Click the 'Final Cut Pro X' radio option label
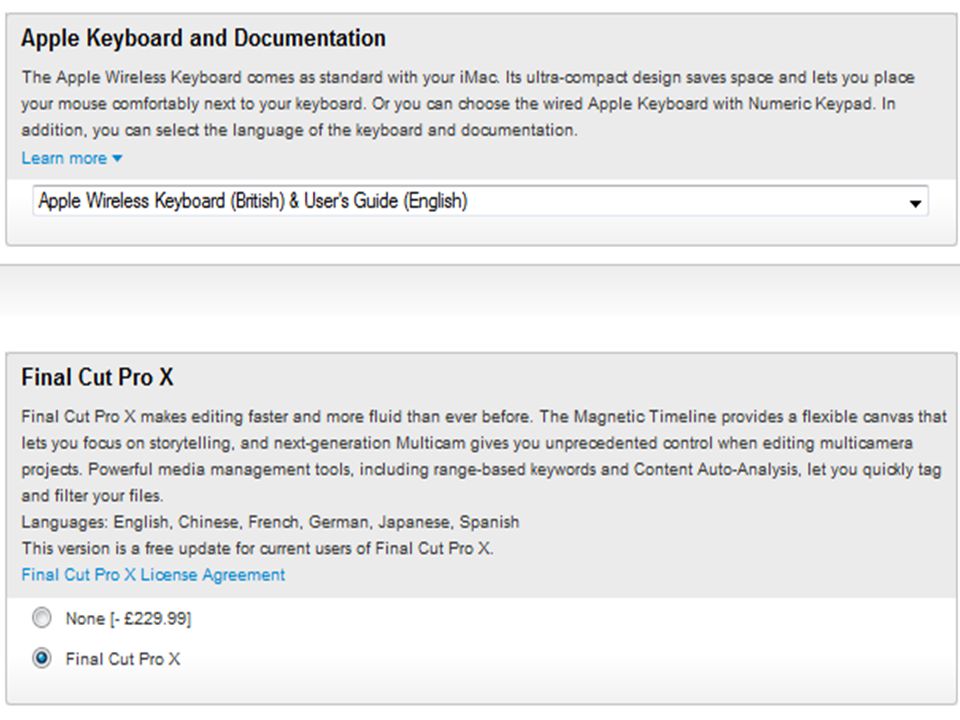This screenshot has height=720, width=960. [x=123, y=659]
